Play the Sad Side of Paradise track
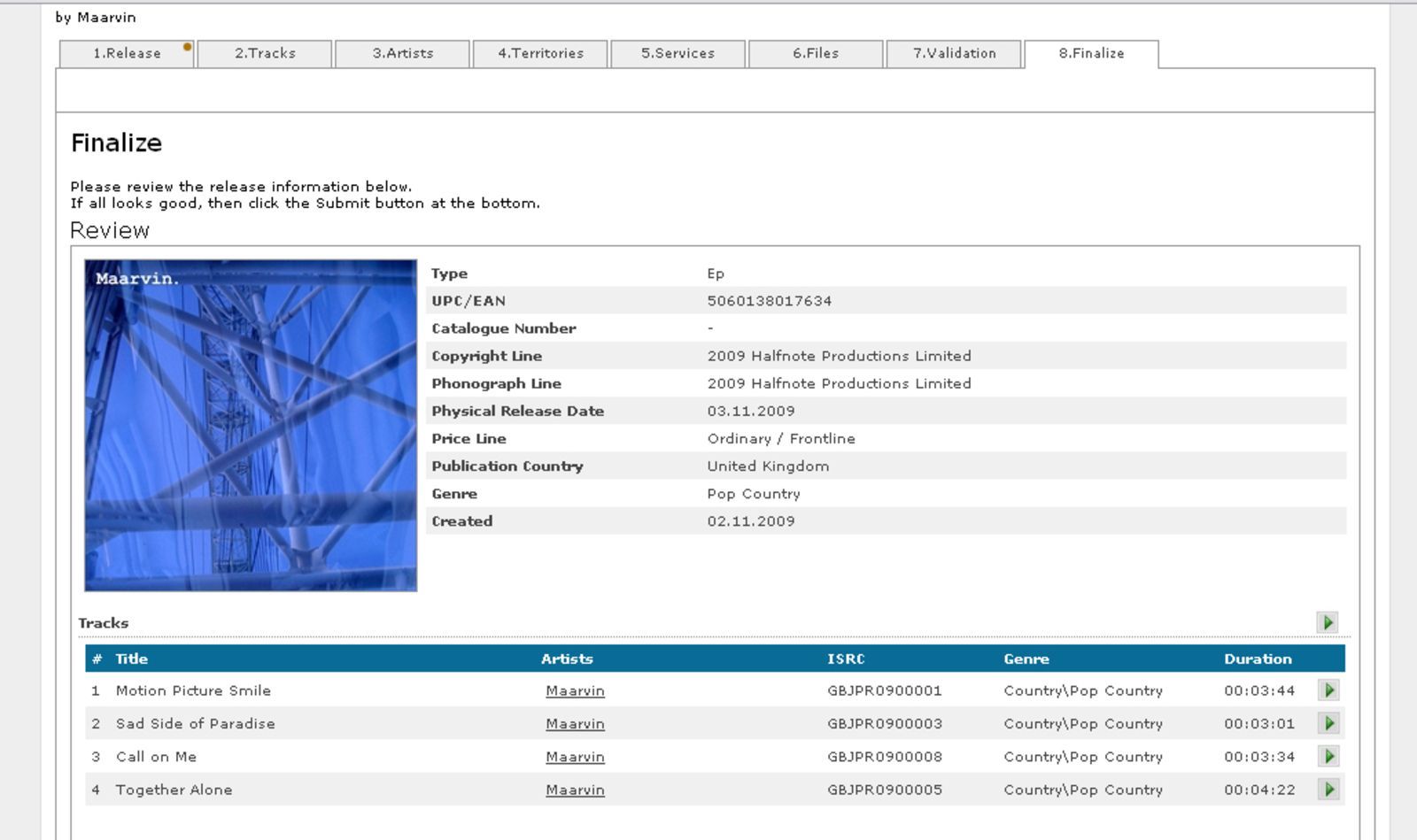The width and height of the screenshot is (1417, 840). point(1328,723)
